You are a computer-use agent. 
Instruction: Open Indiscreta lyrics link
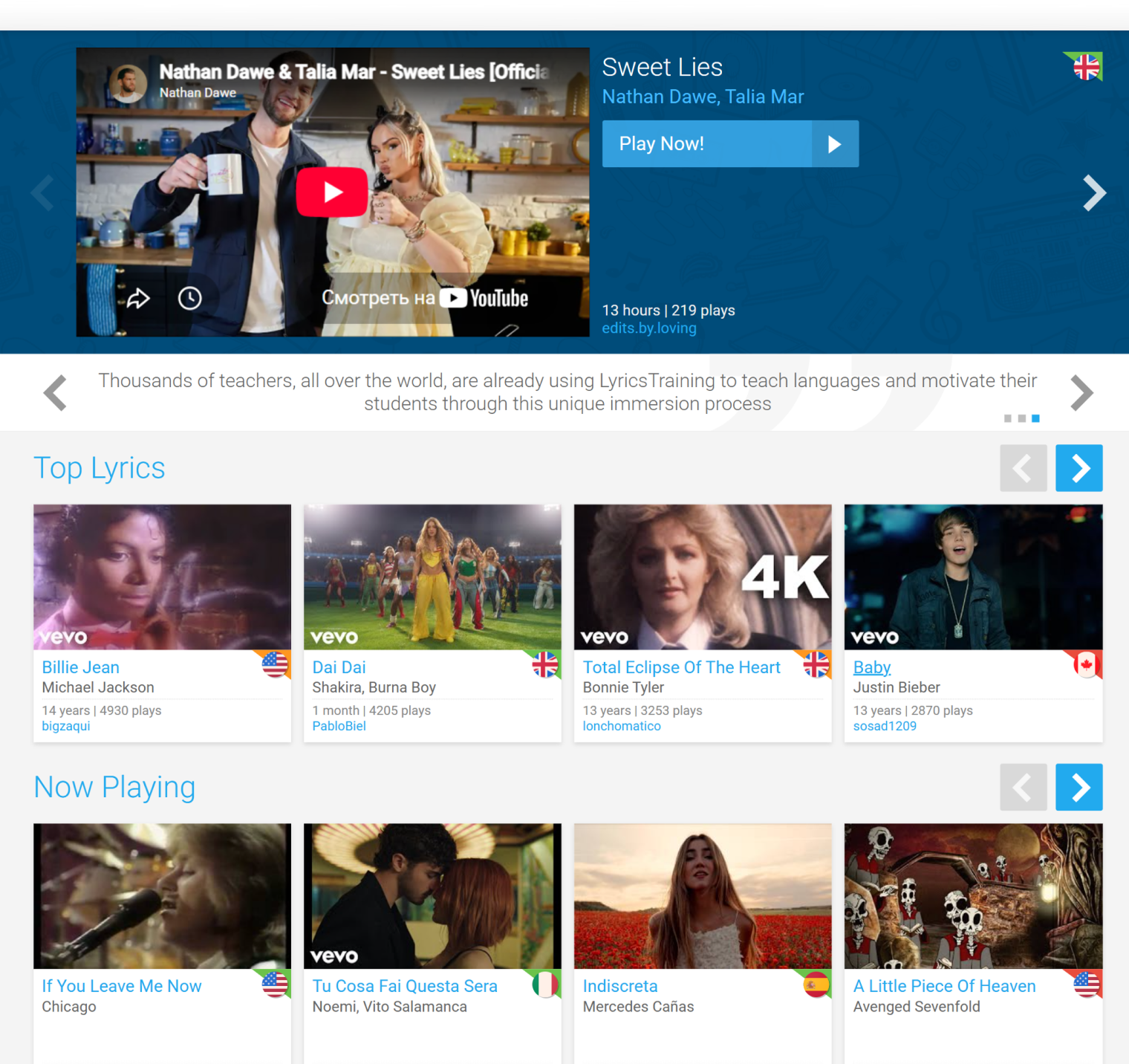click(620, 986)
